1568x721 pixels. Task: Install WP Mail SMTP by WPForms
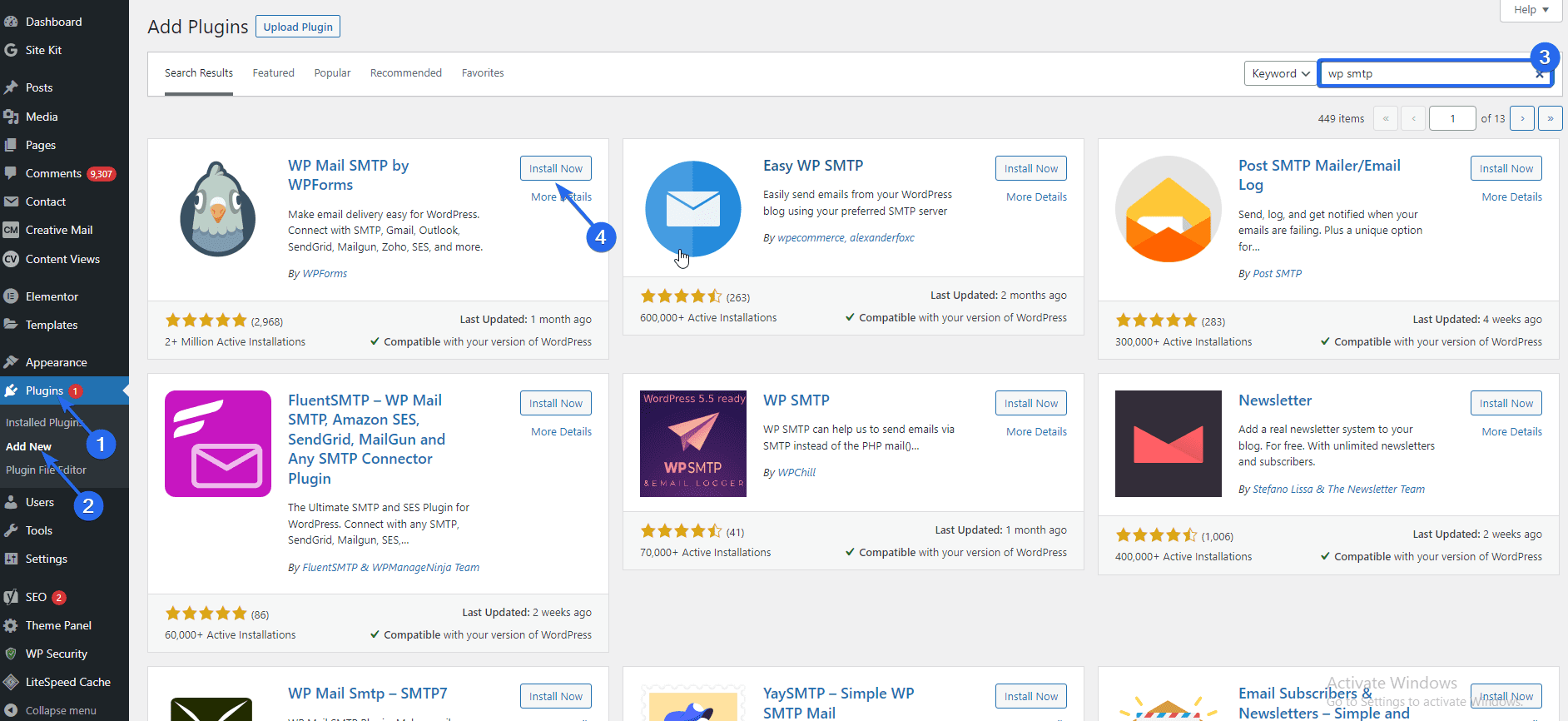[556, 168]
